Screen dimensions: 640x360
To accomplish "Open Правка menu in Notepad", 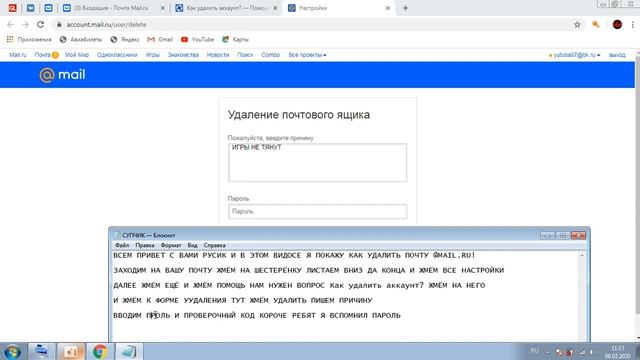I will tap(144, 245).
